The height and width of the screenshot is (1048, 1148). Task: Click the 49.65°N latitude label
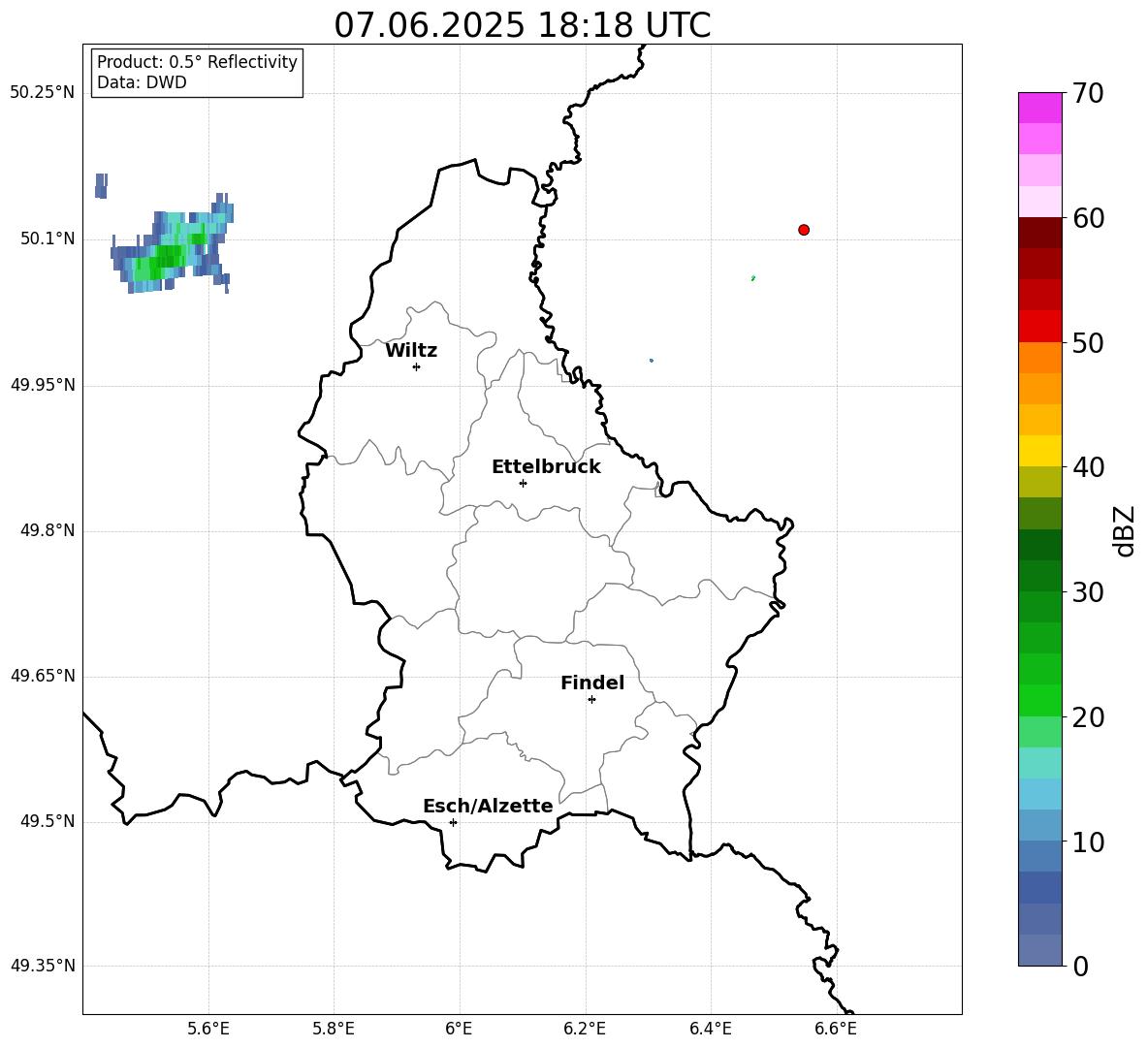pos(43,676)
